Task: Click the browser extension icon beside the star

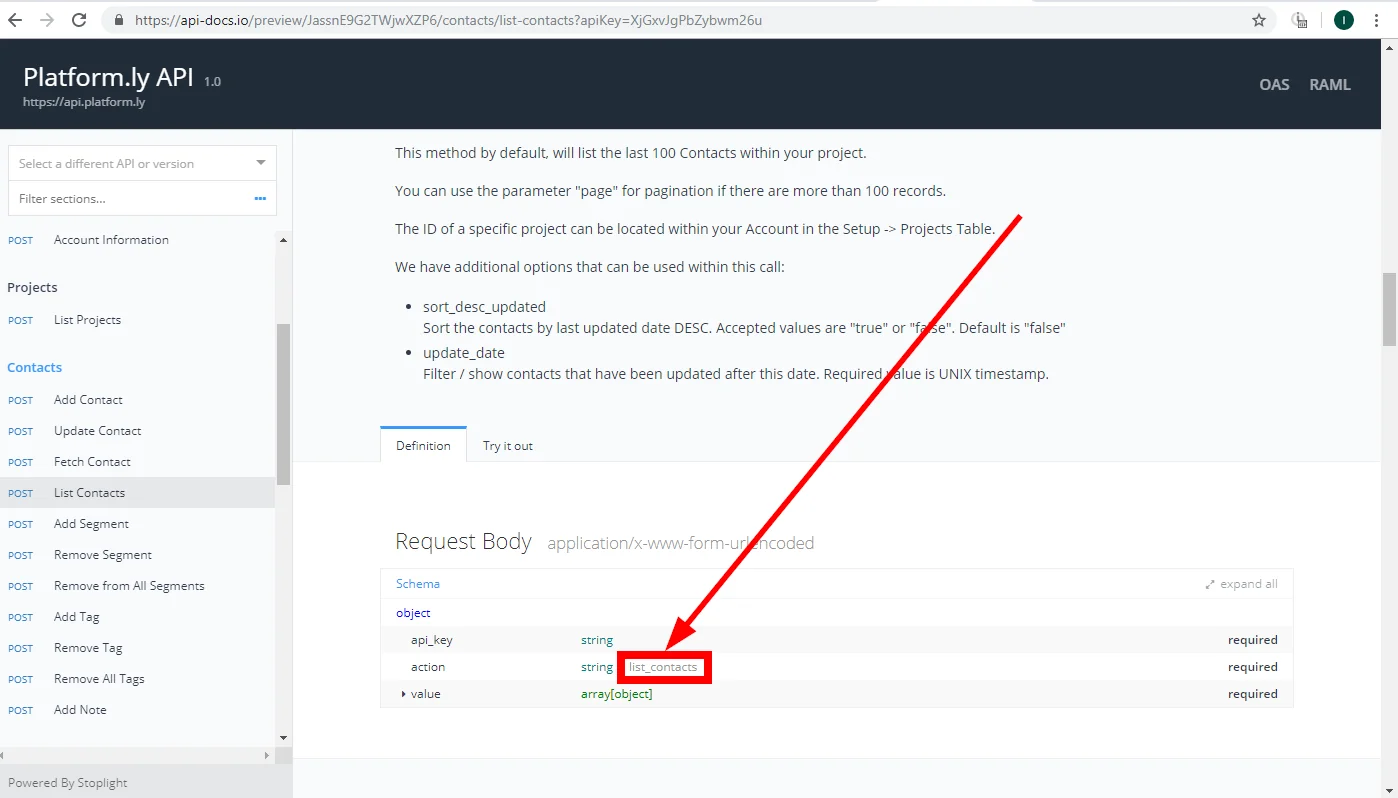Action: 1300,20
